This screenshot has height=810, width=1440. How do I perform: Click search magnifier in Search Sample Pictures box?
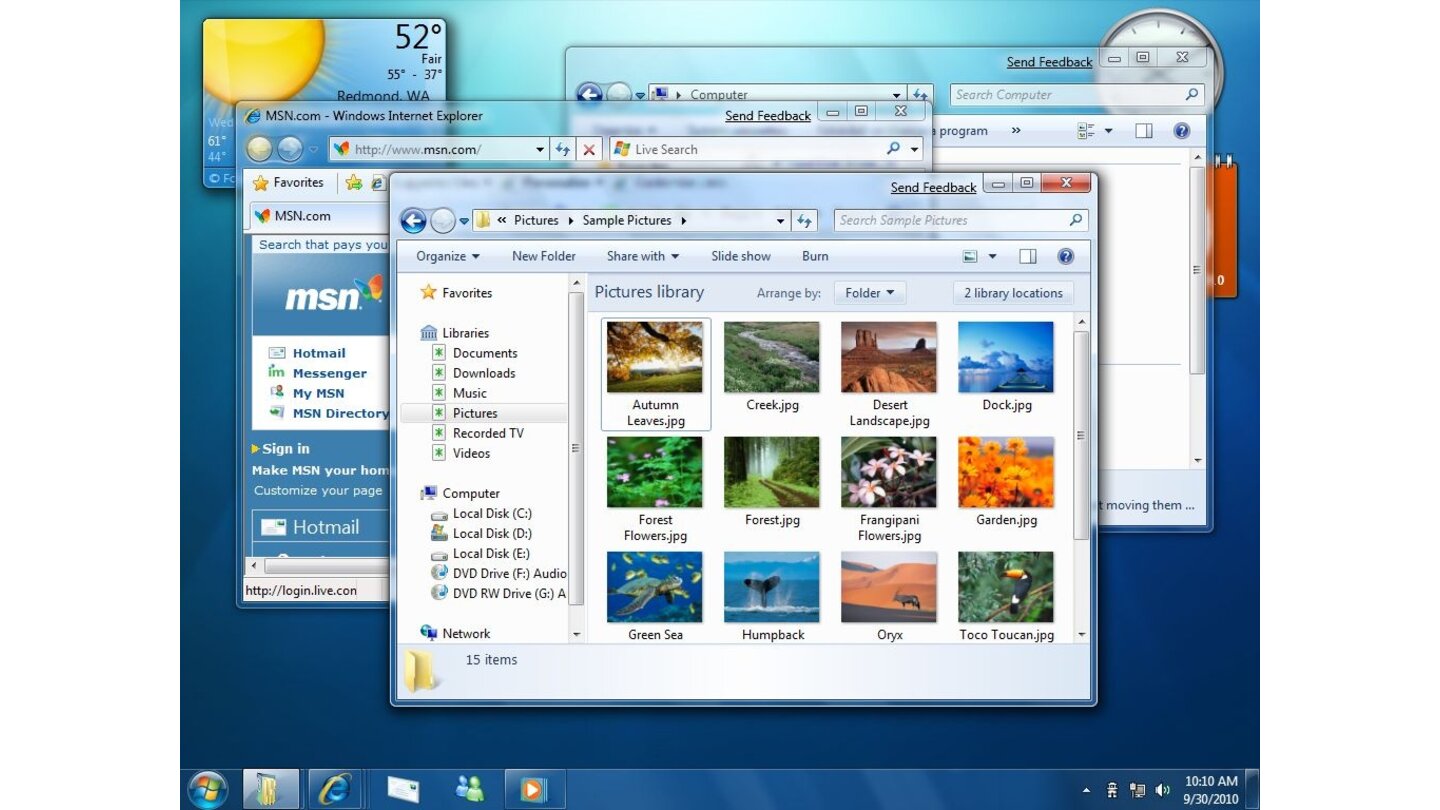[1076, 220]
